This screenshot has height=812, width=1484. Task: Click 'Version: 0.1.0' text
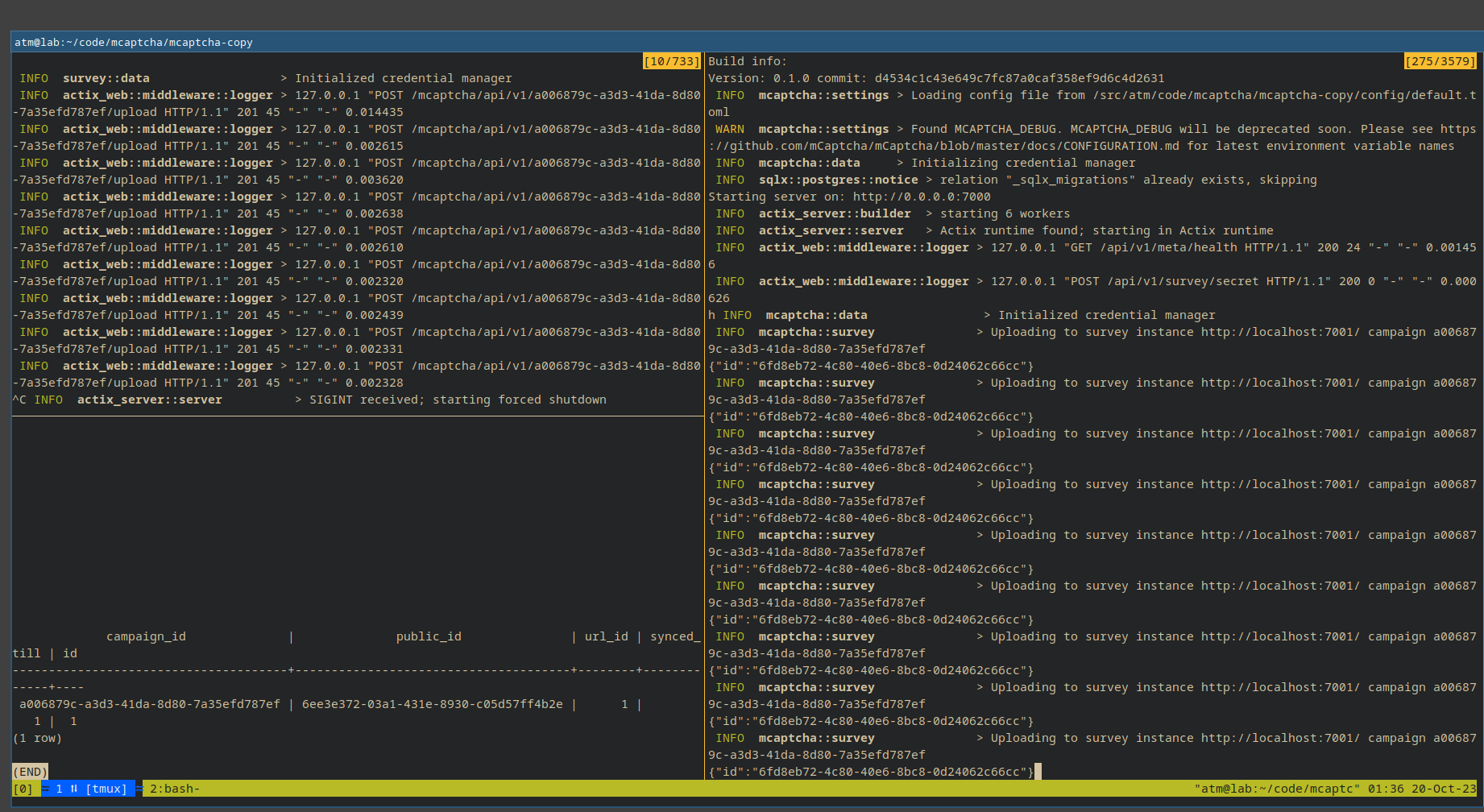point(758,78)
